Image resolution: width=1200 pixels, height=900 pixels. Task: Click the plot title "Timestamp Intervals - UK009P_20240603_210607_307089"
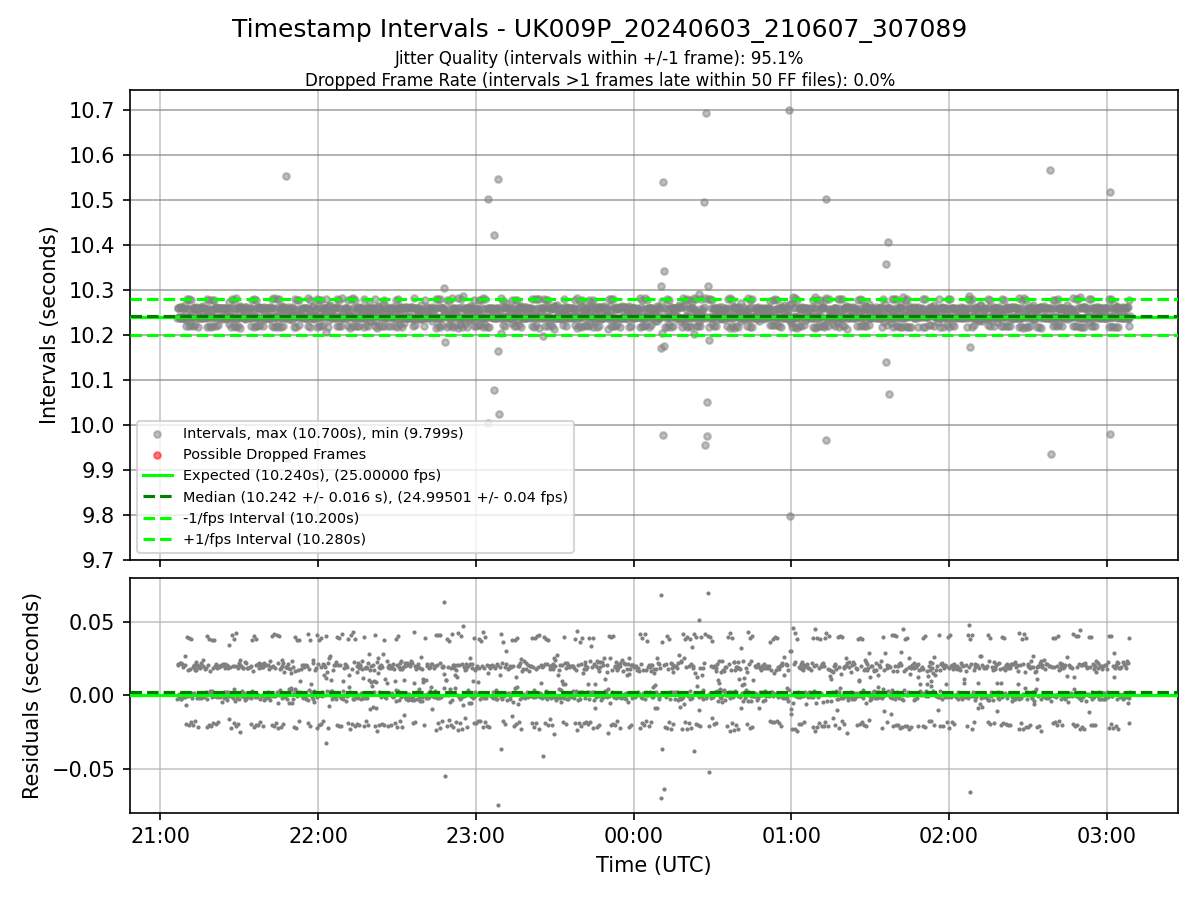coord(599,29)
